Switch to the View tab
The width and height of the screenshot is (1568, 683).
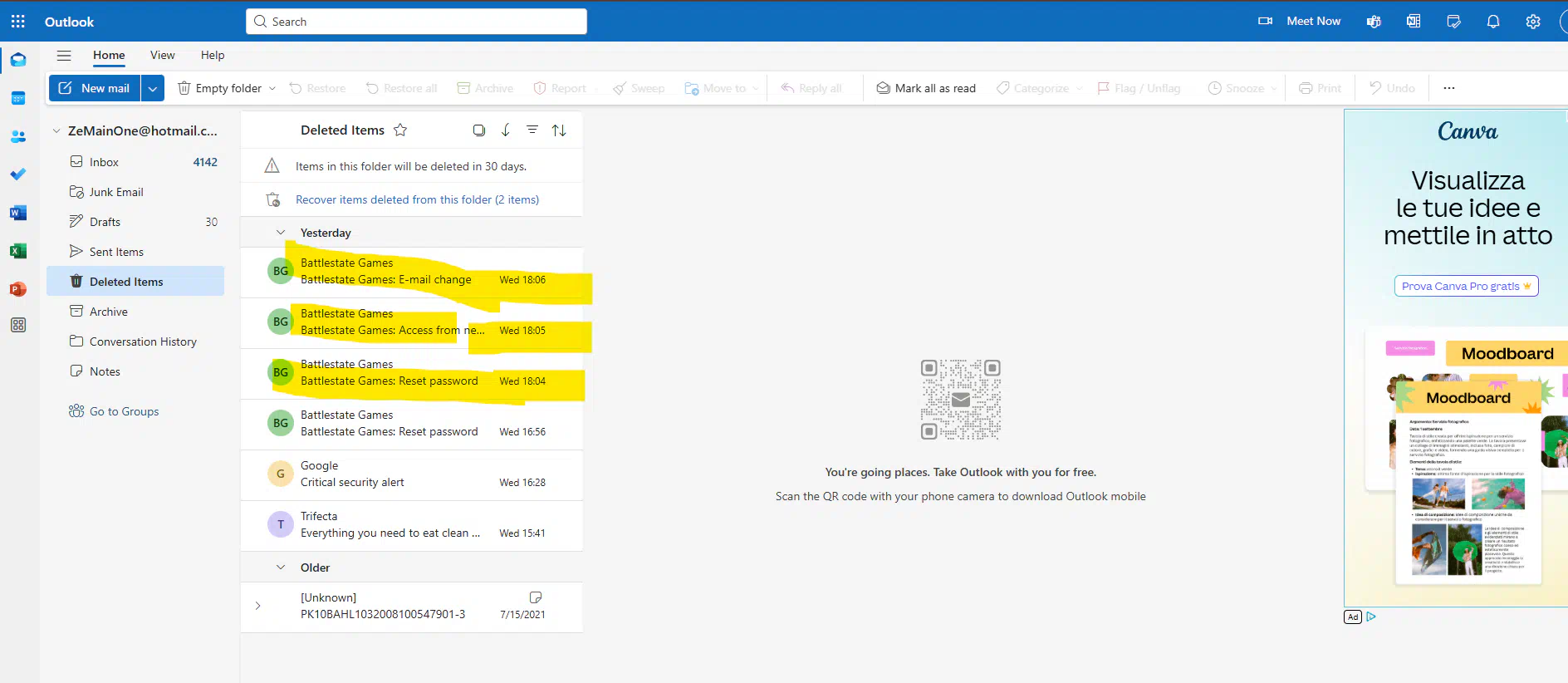163,55
